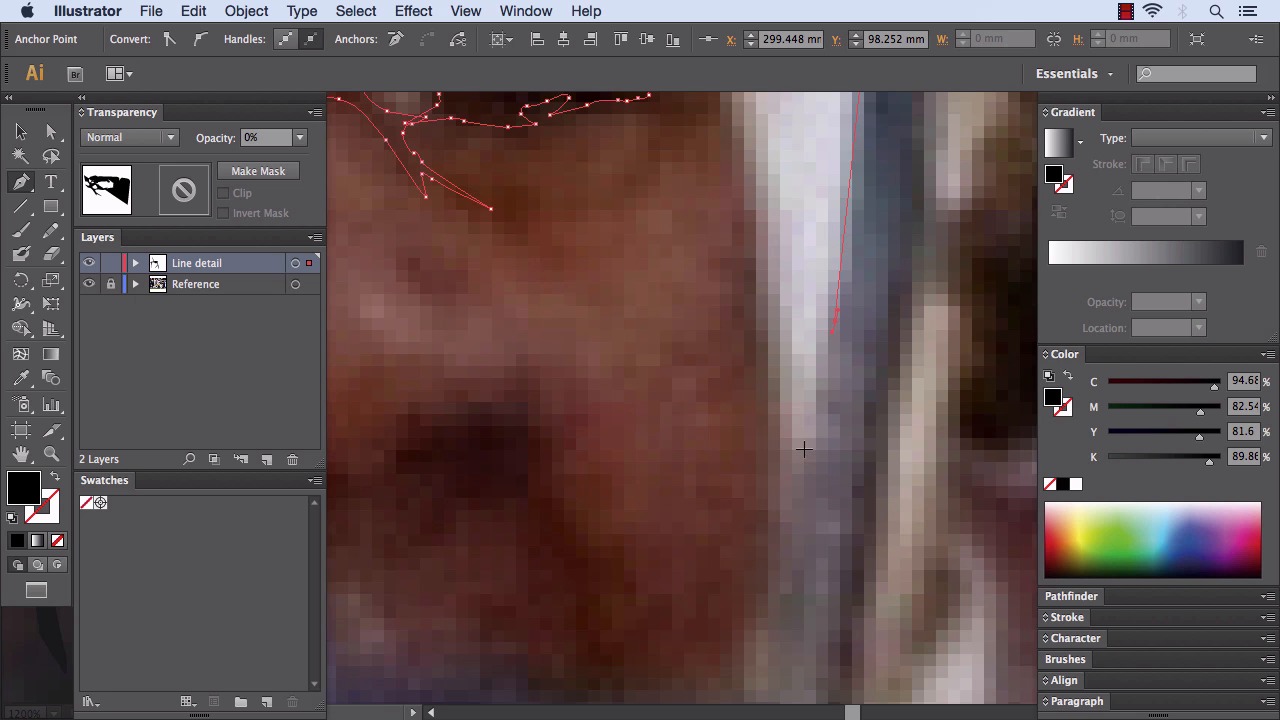Constrain width and height proportions
The width and height of the screenshot is (1280, 720).
1054,39
